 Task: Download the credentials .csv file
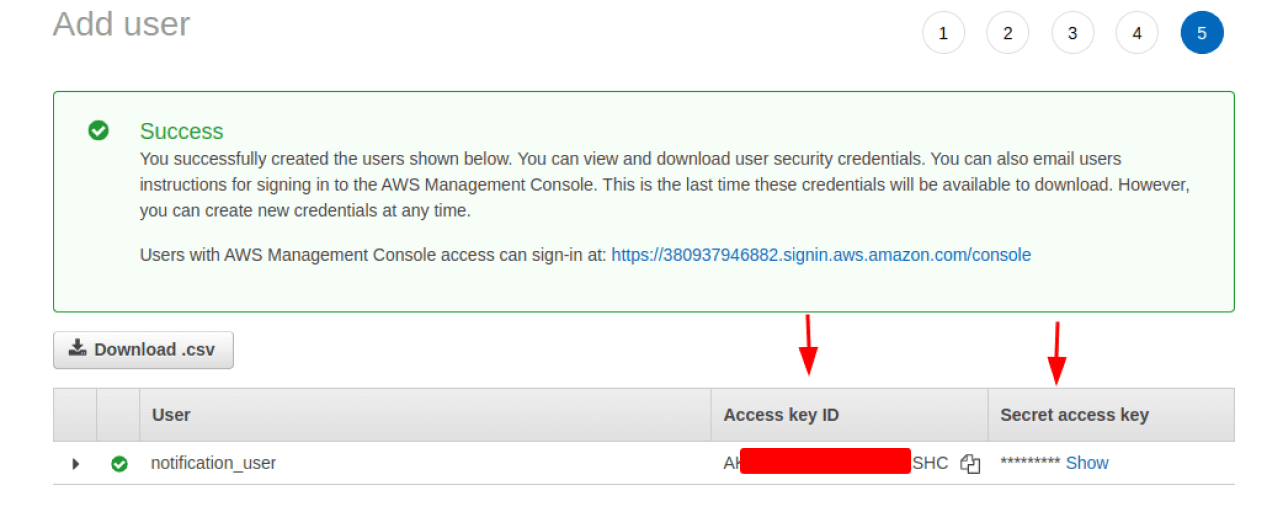(143, 350)
